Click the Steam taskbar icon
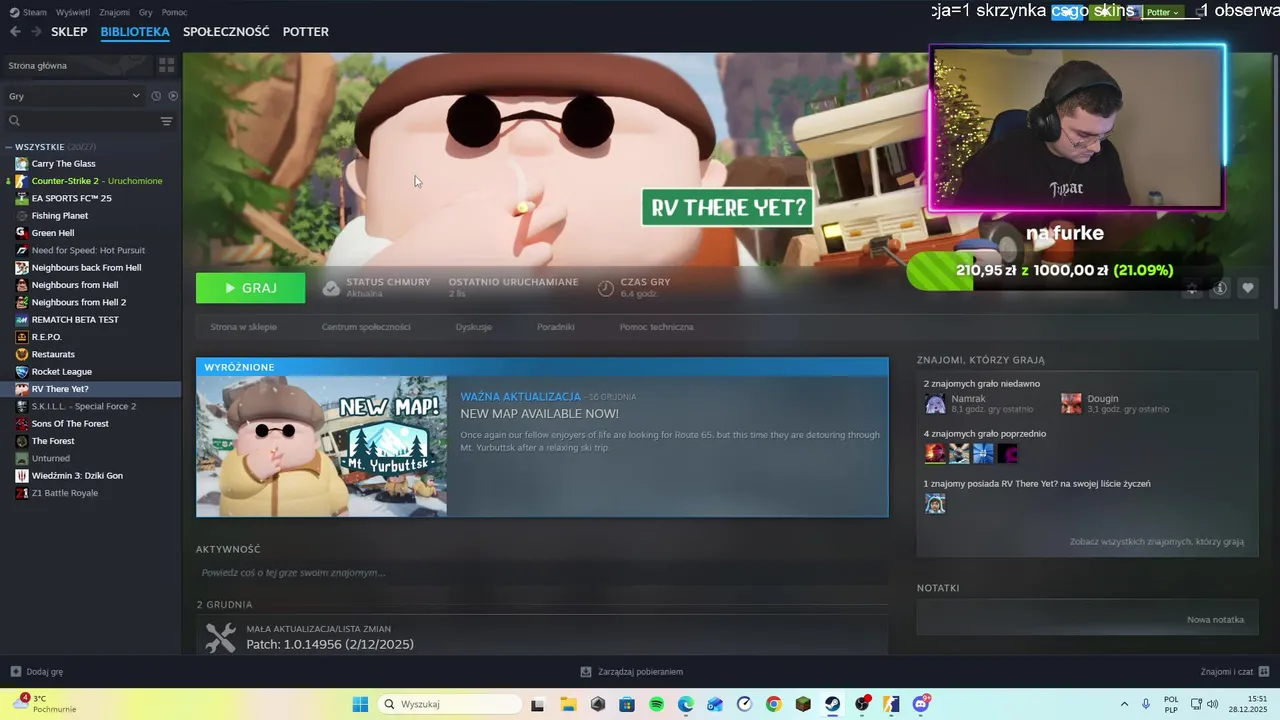The image size is (1280, 720). point(832,704)
